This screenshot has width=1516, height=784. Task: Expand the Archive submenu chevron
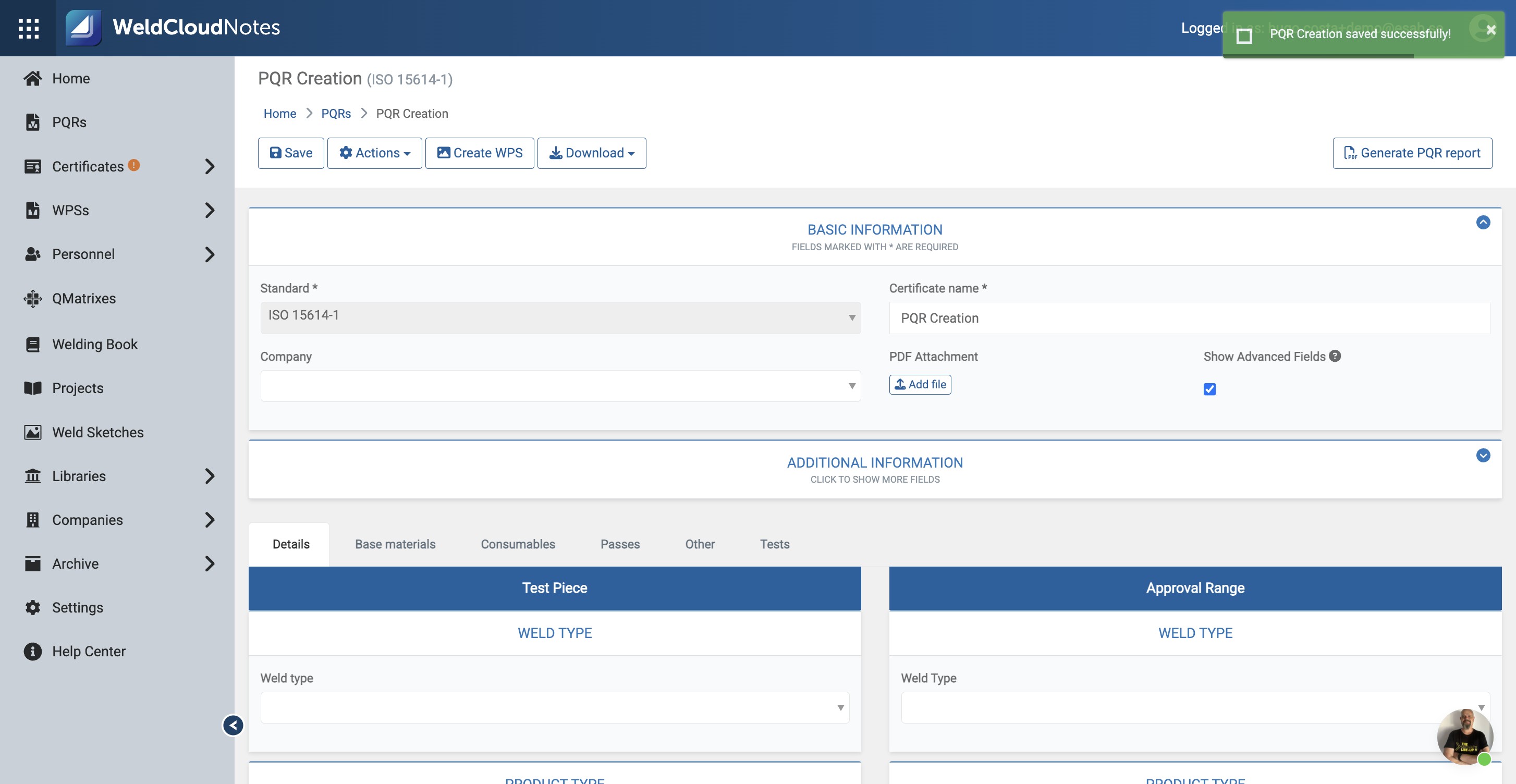coord(210,563)
